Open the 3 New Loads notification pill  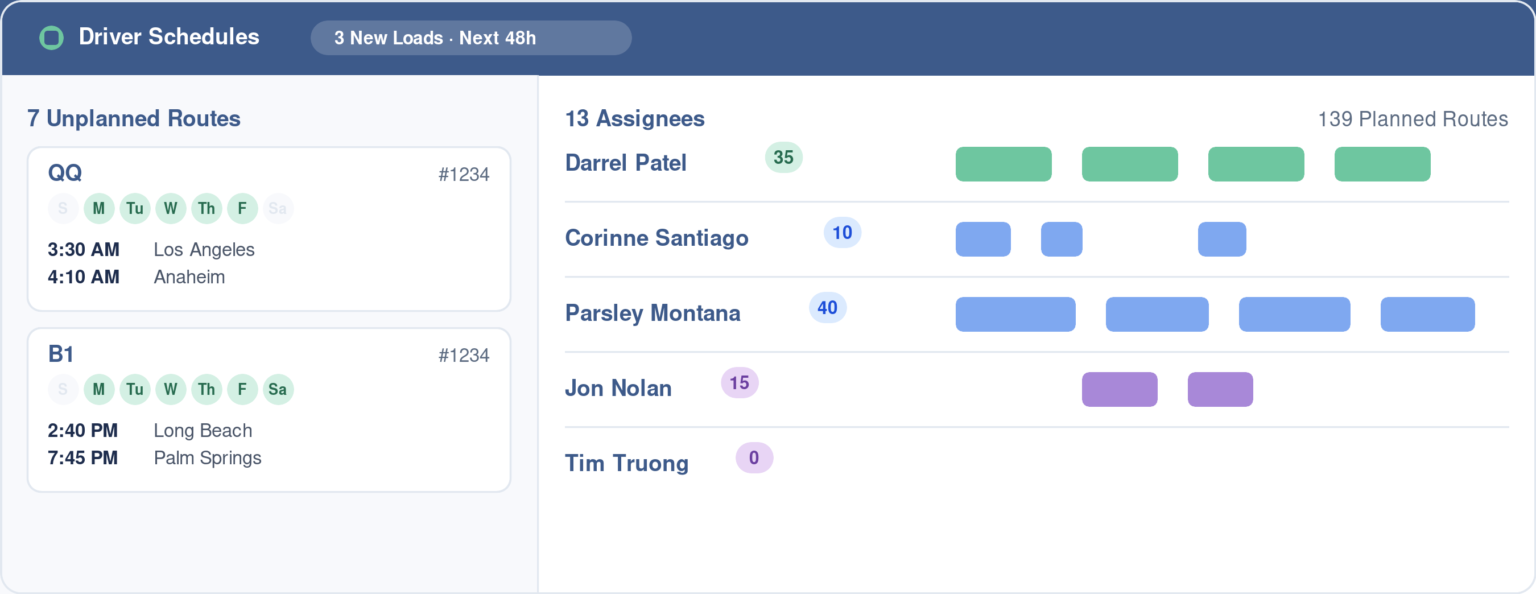[x=471, y=38]
